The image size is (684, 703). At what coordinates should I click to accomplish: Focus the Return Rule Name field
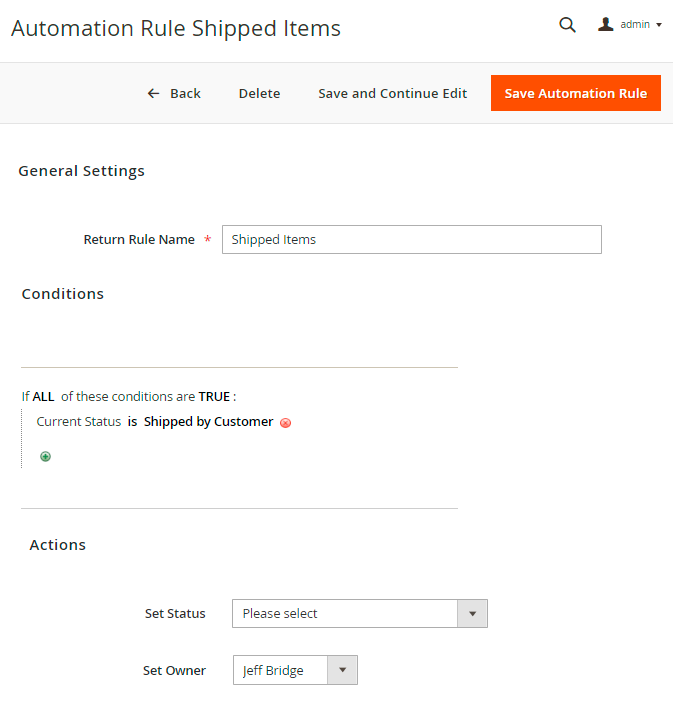pyautogui.click(x=411, y=239)
